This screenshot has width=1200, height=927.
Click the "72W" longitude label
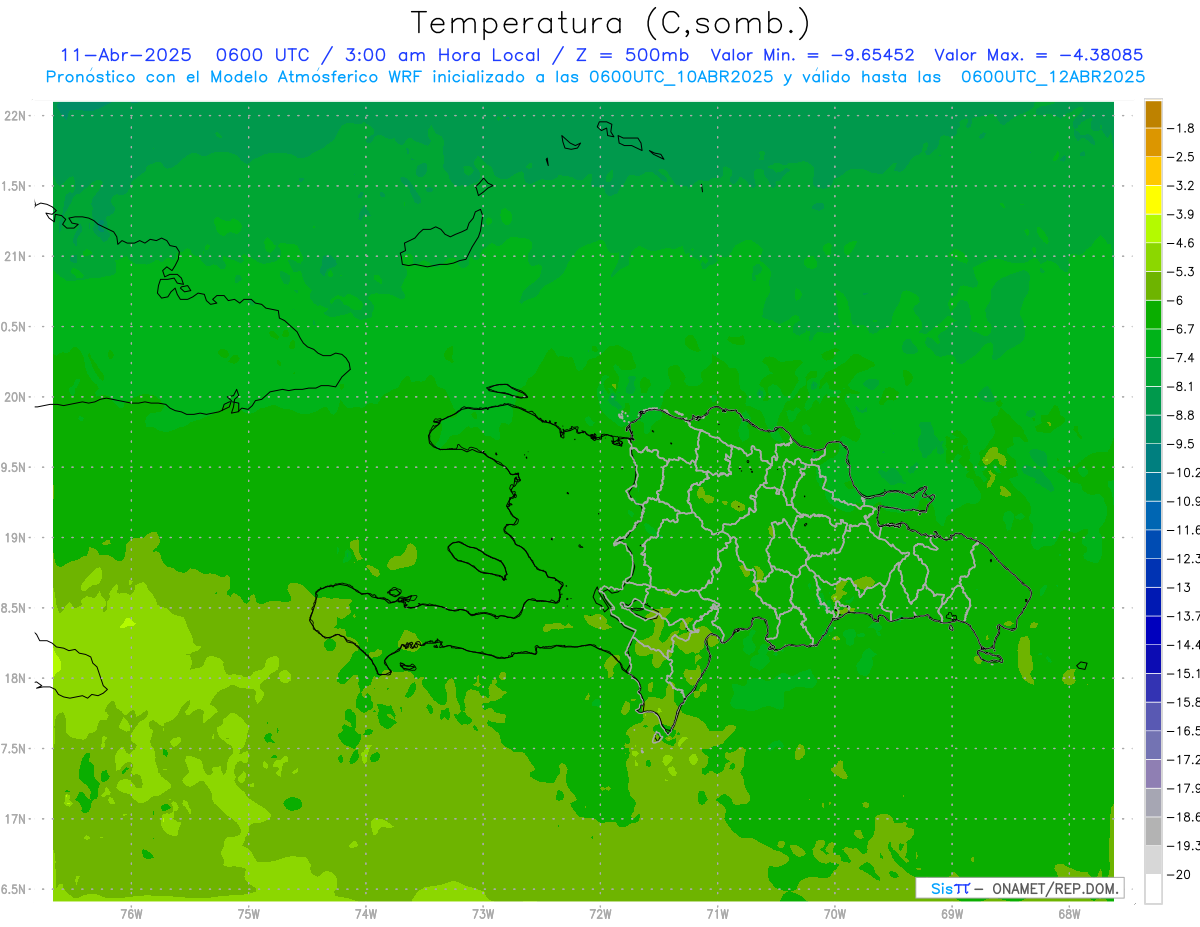(x=600, y=913)
